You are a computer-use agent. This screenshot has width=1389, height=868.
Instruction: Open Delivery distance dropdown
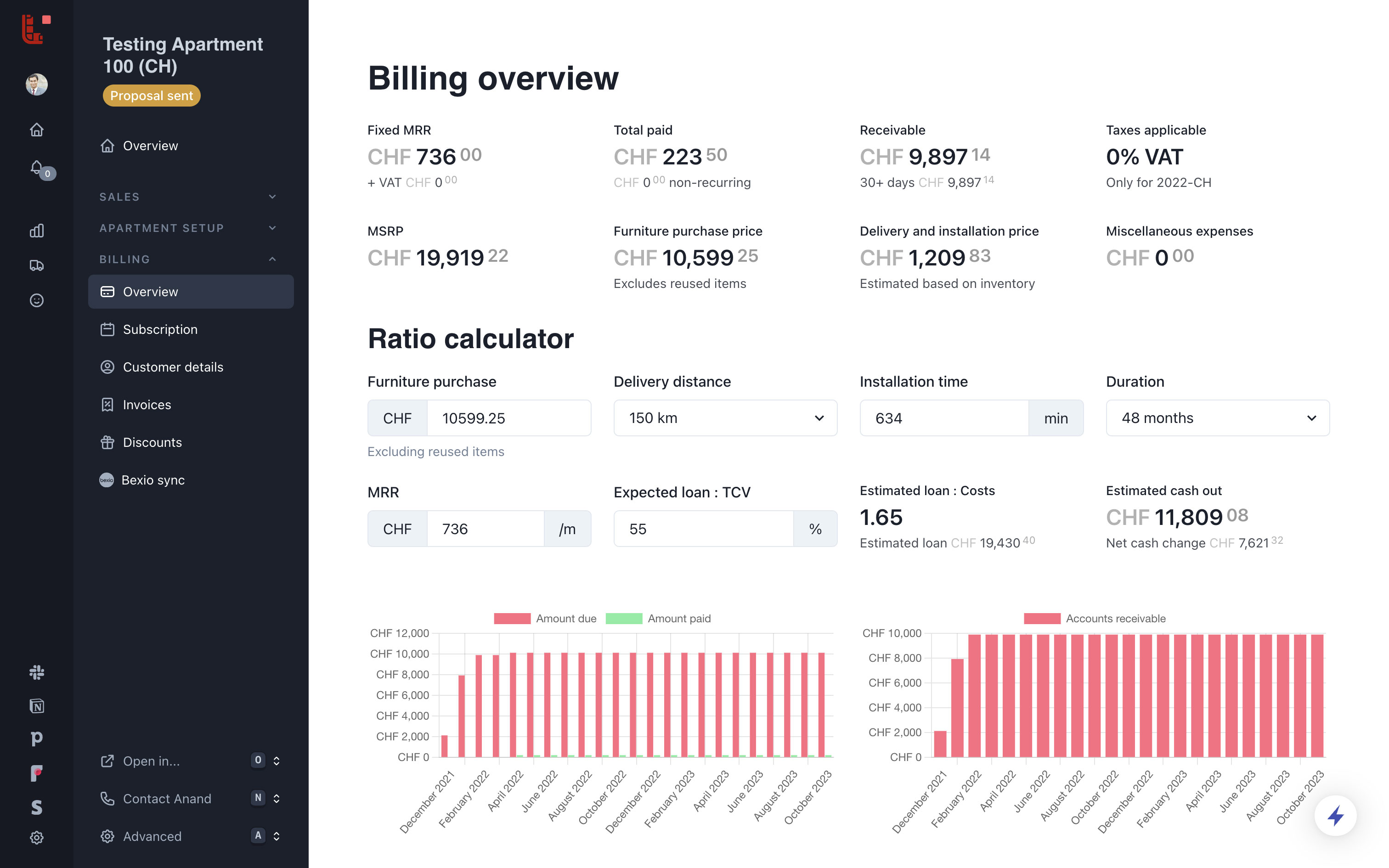click(x=725, y=418)
